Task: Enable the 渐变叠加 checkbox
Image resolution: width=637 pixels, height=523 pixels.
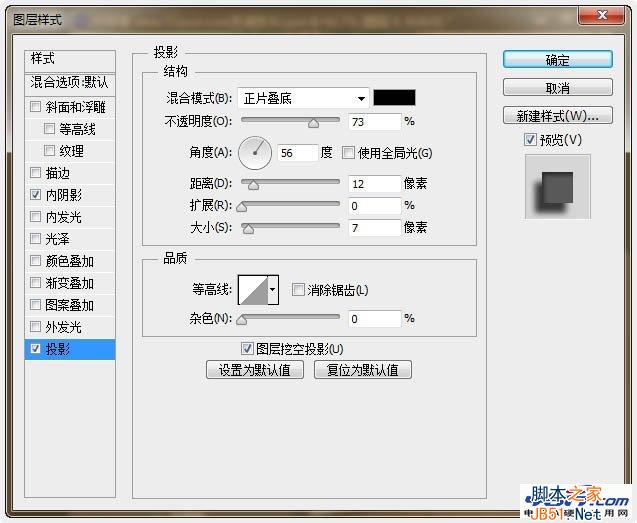Action: [x=35, y=282]
